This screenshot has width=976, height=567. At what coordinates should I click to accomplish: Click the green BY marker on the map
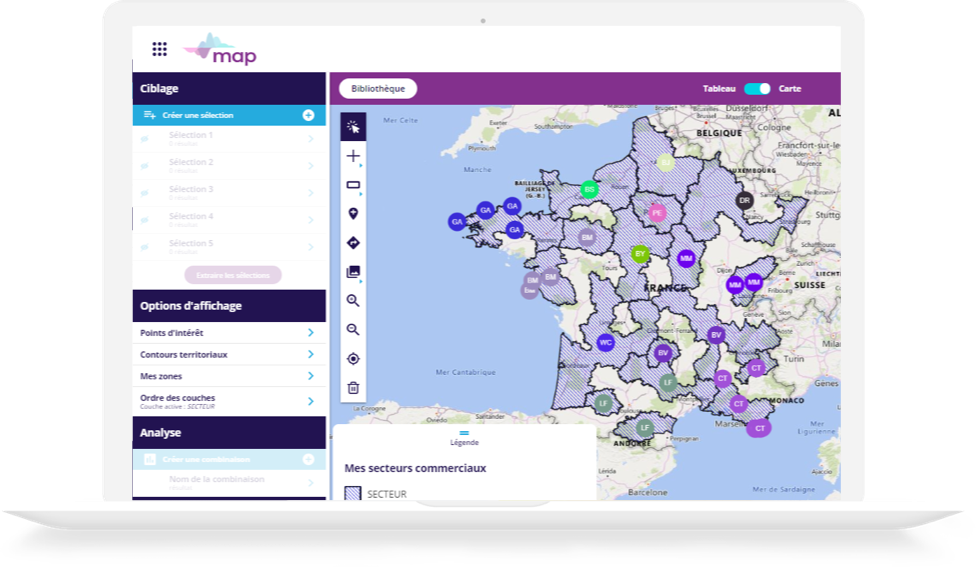(640, 254)
